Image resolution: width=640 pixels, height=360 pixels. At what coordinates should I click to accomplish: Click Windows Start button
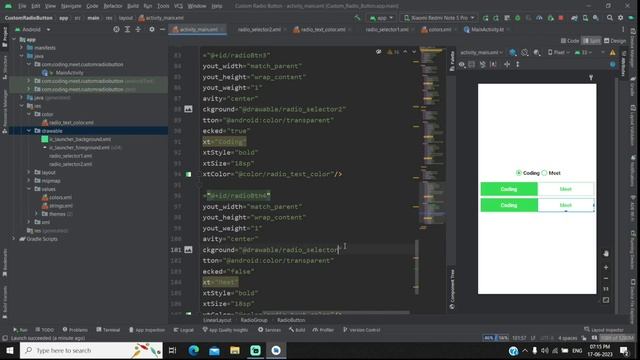point(9,350)
